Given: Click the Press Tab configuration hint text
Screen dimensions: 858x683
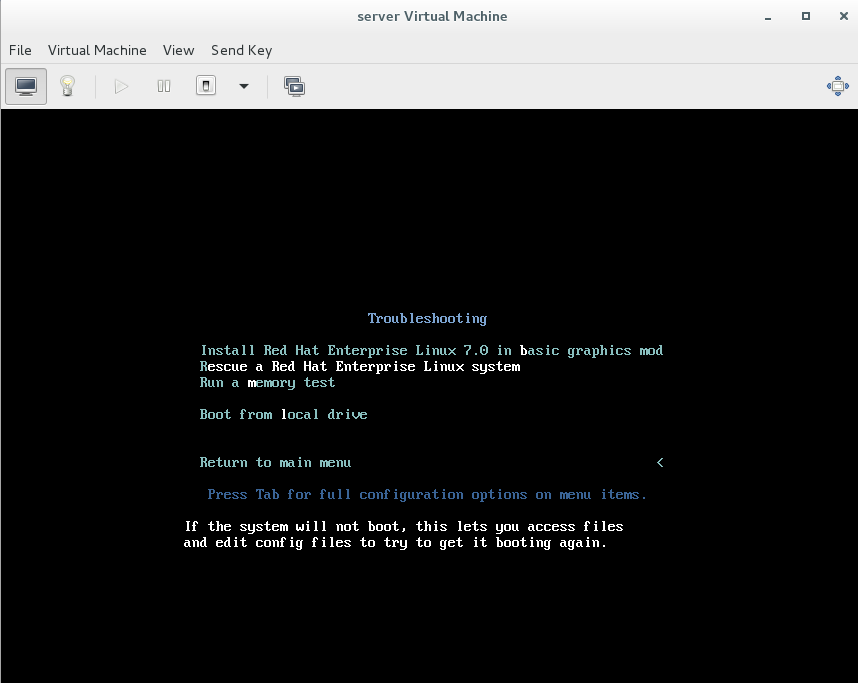Looking at the screenshot, I should pos(427,495).
